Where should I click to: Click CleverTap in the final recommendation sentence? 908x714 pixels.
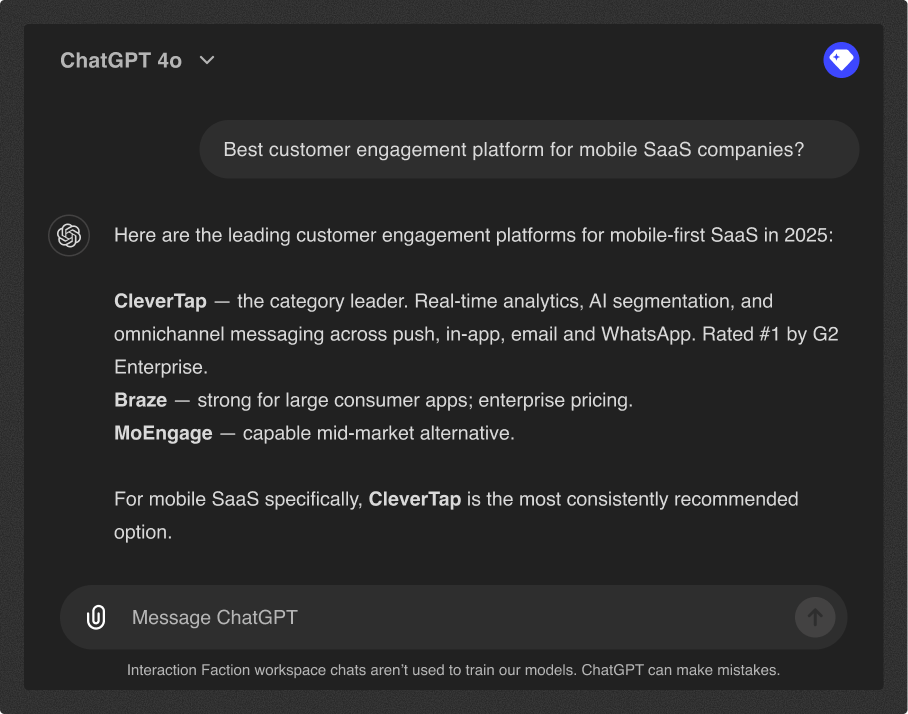(x=415, y=499)
